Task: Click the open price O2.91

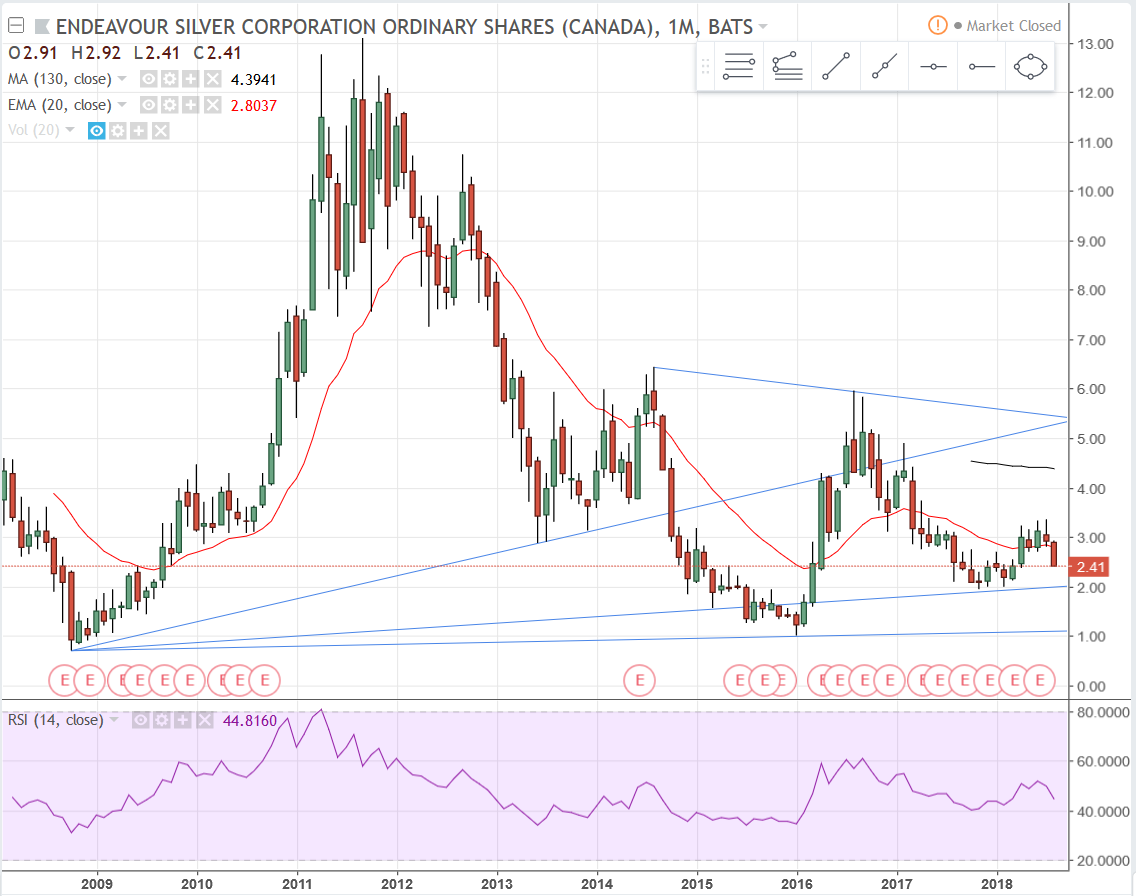Action: click(x=33, y=53)
